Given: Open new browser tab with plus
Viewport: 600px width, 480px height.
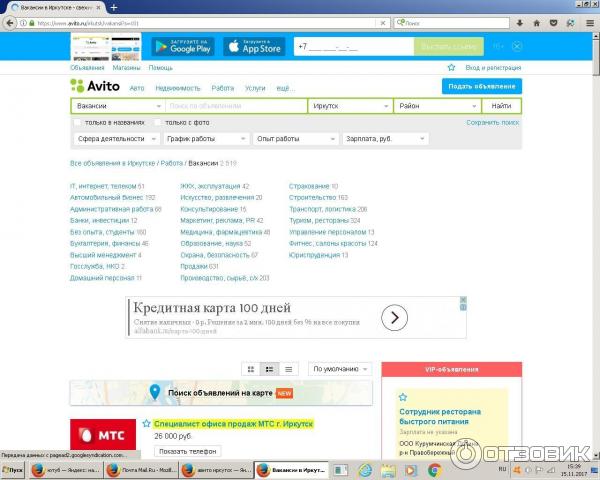Looking at the screenshot, I should coord(114,7).
